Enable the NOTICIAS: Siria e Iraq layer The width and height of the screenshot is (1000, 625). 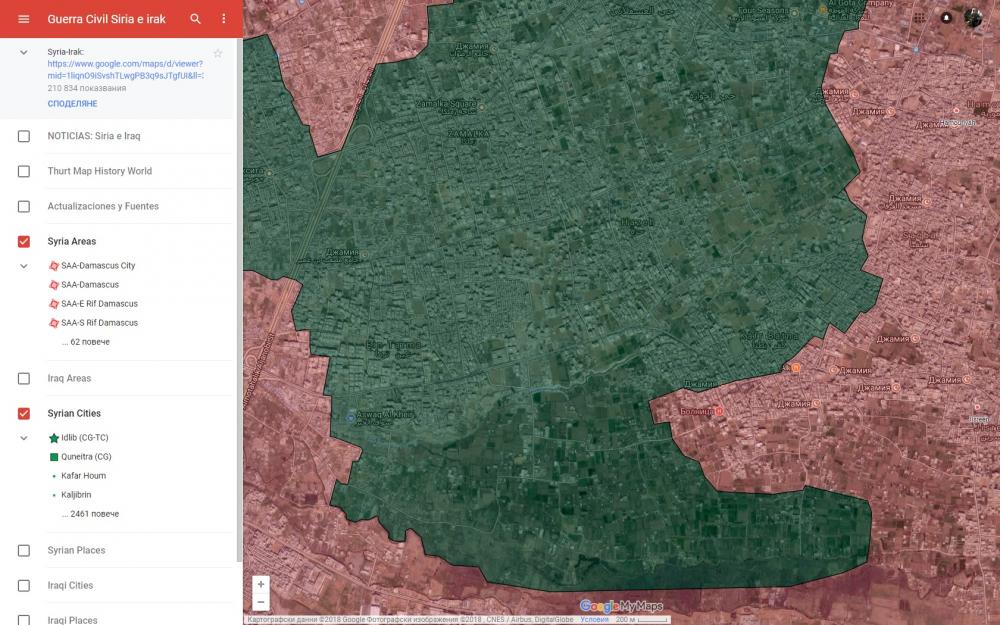point(24,136)
